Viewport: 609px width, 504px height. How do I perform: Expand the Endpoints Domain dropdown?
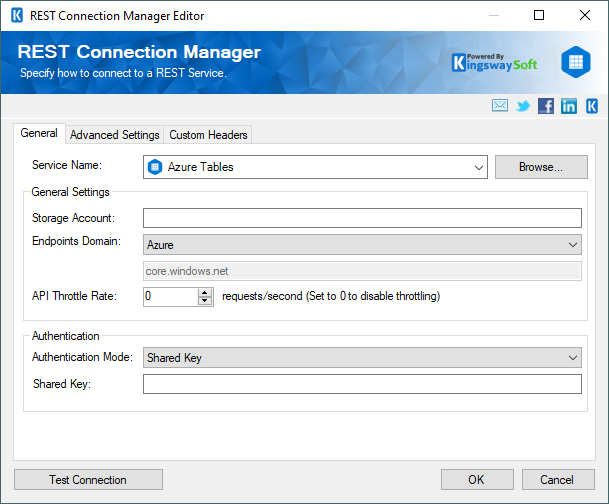[572, 245]
